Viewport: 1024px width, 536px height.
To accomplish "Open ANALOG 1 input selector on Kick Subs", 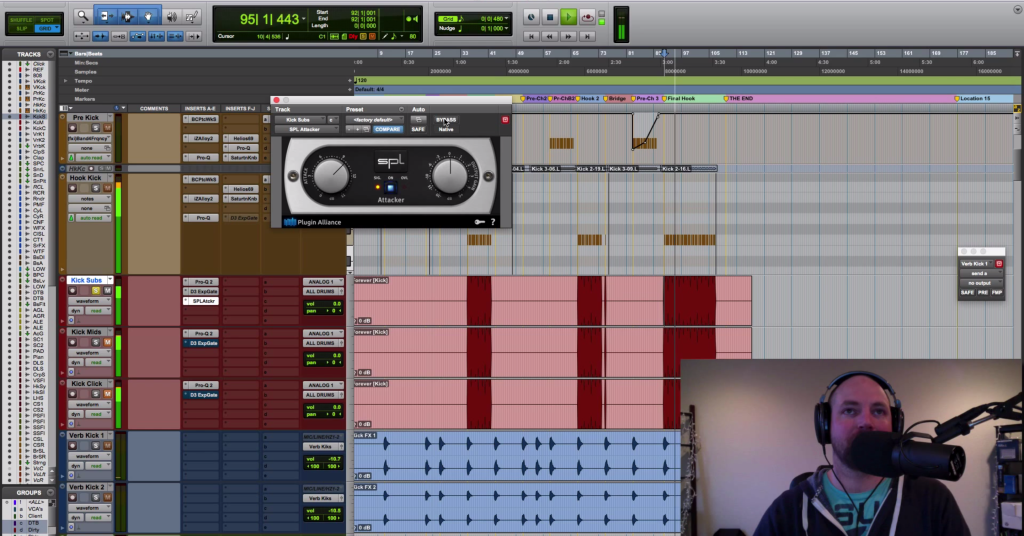I will click(323, 281).
